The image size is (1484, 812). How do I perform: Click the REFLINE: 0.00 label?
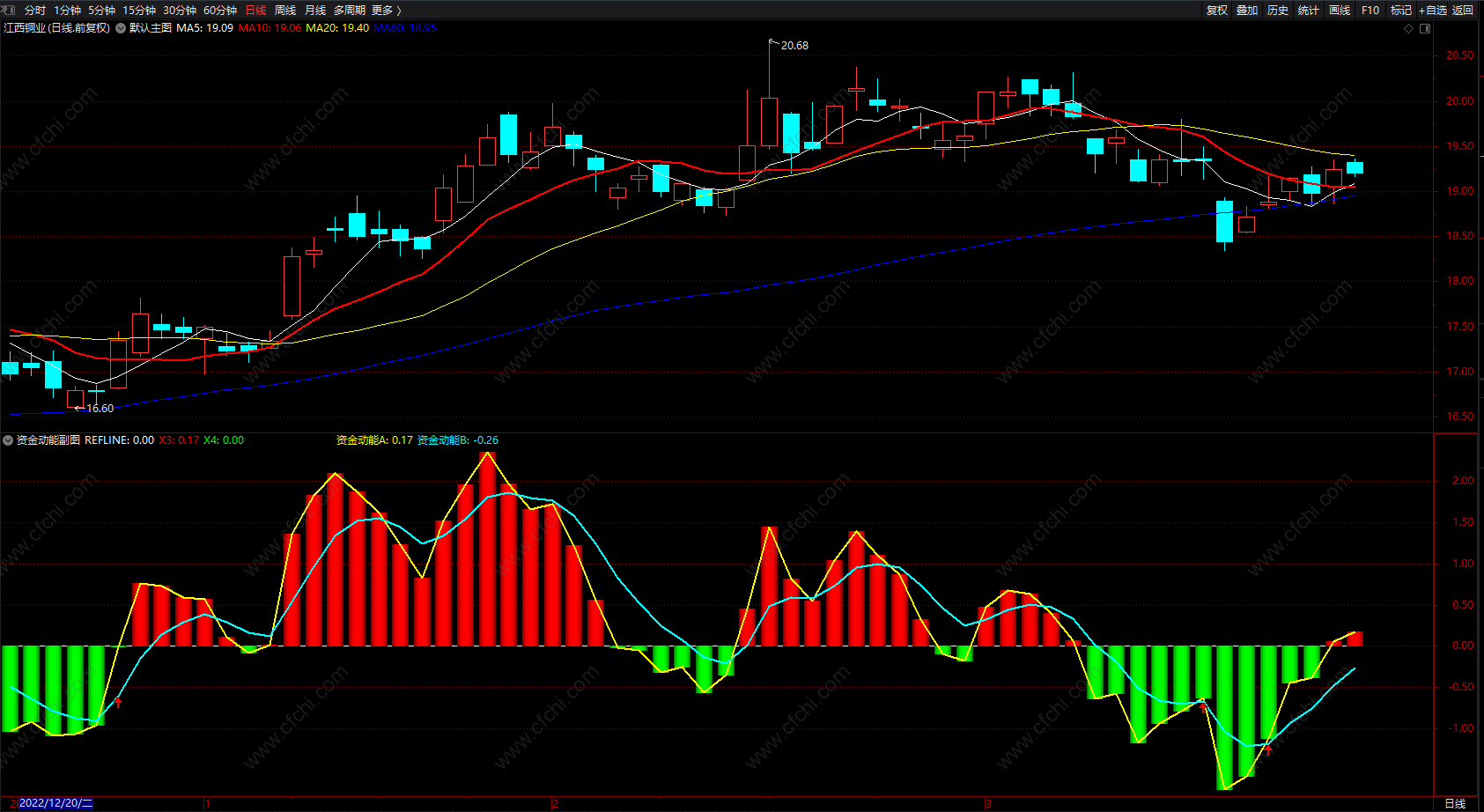(119, 440)
